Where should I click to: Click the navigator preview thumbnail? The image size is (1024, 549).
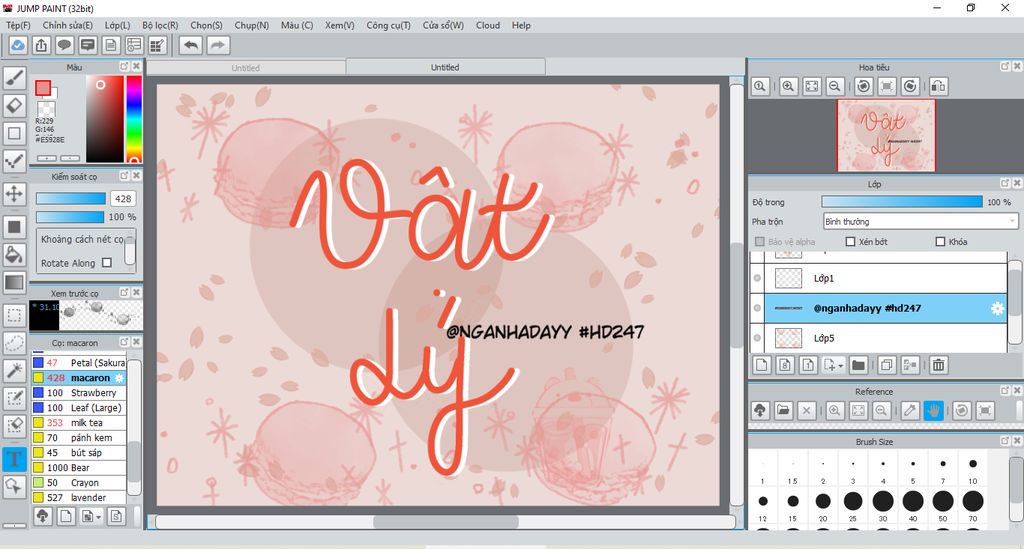click(886, 136)
